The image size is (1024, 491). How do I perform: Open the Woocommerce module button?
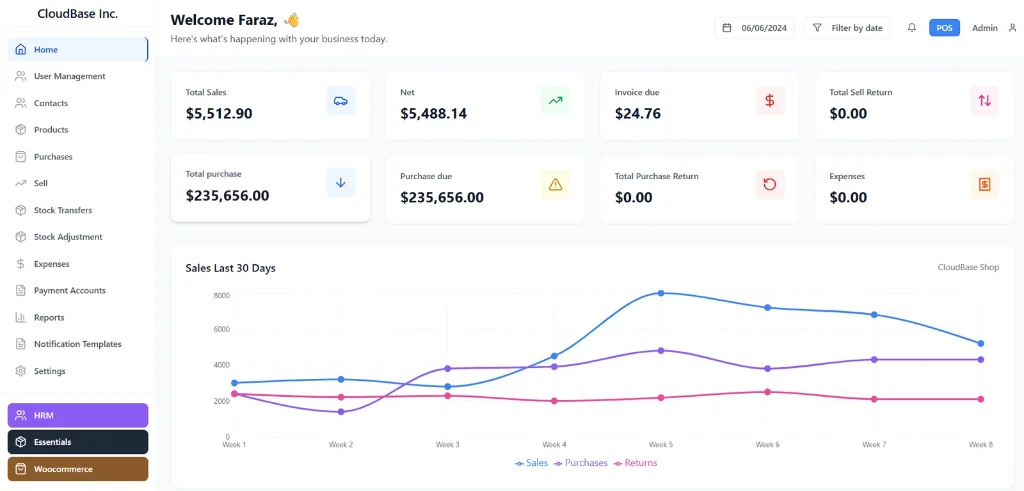click(78, 469)
